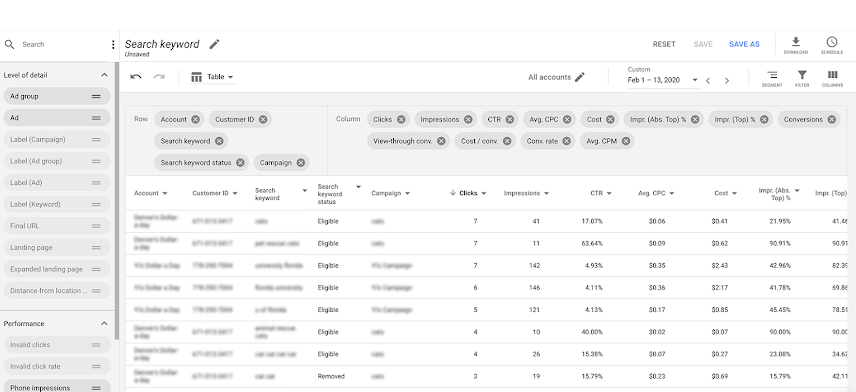856x392 pixels.
Task: Click the undo arrow
Action: pos(136,77)
